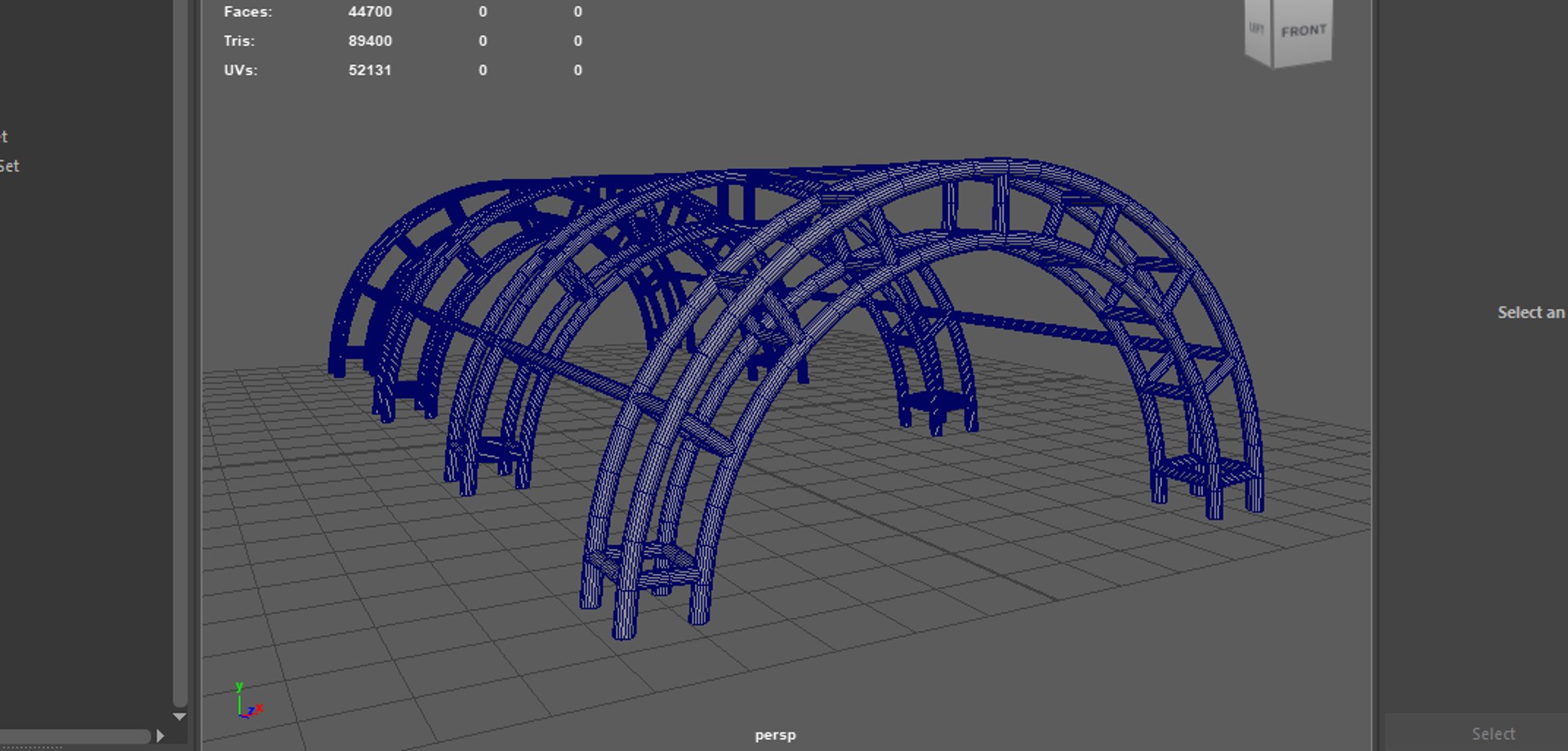This screenshot has height=751, width=1568.
Task: Click the persp camera label below the viewport
Action: tap(775, 735)
